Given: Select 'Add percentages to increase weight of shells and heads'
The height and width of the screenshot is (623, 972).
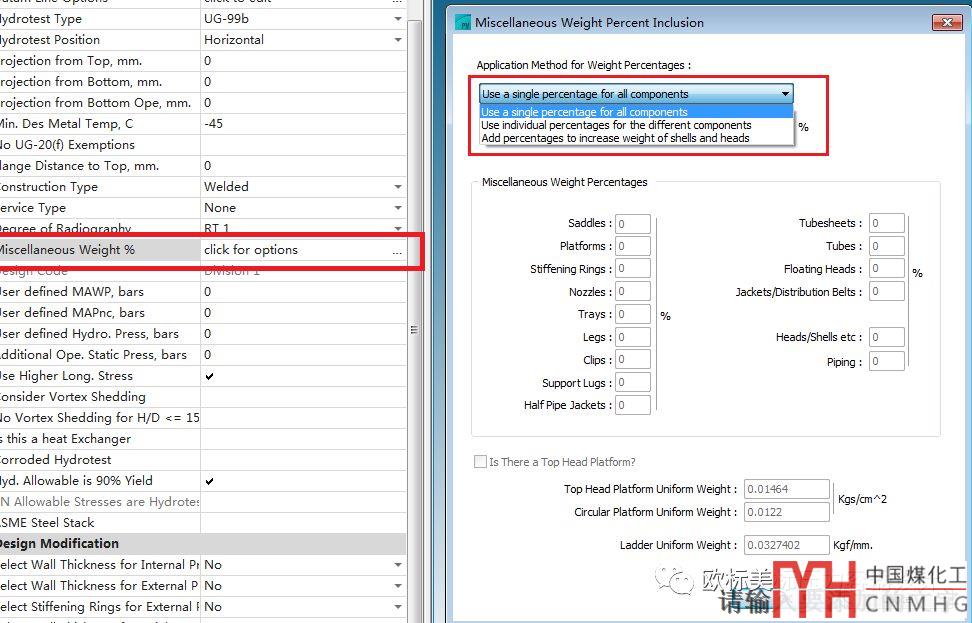Looking at the screenshot, I should point(637,138).
